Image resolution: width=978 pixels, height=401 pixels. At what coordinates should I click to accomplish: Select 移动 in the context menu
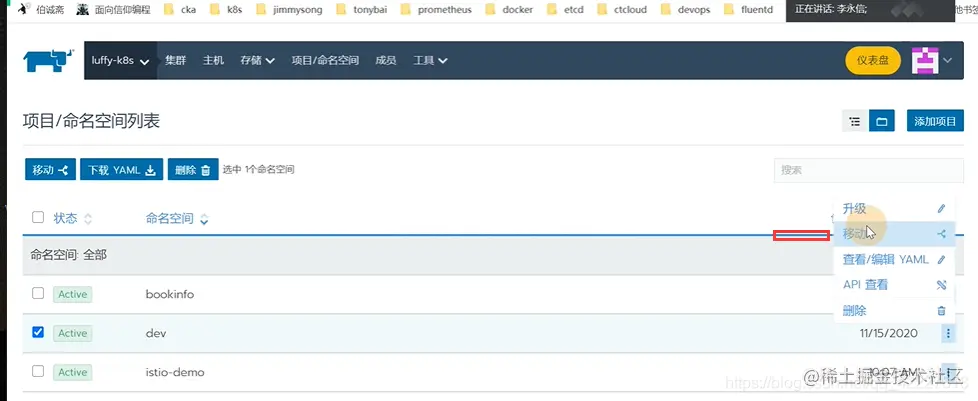(x=894, y=234)
